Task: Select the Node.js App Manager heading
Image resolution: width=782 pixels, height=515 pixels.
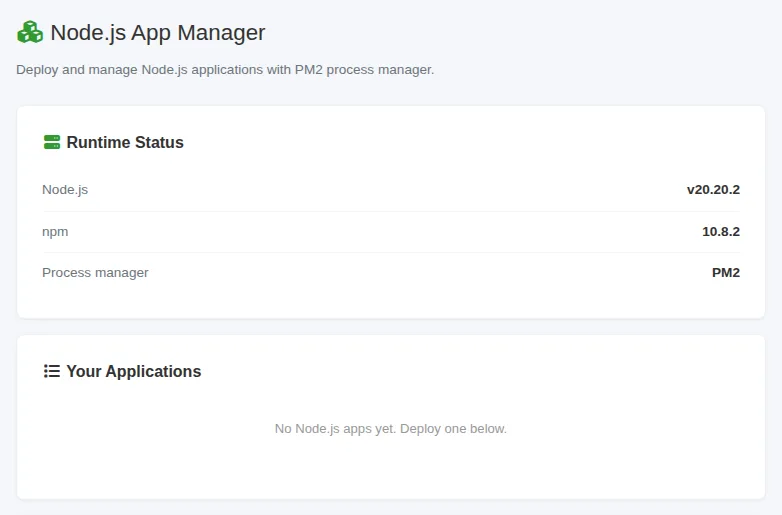Action: click(x=158, y=33)
